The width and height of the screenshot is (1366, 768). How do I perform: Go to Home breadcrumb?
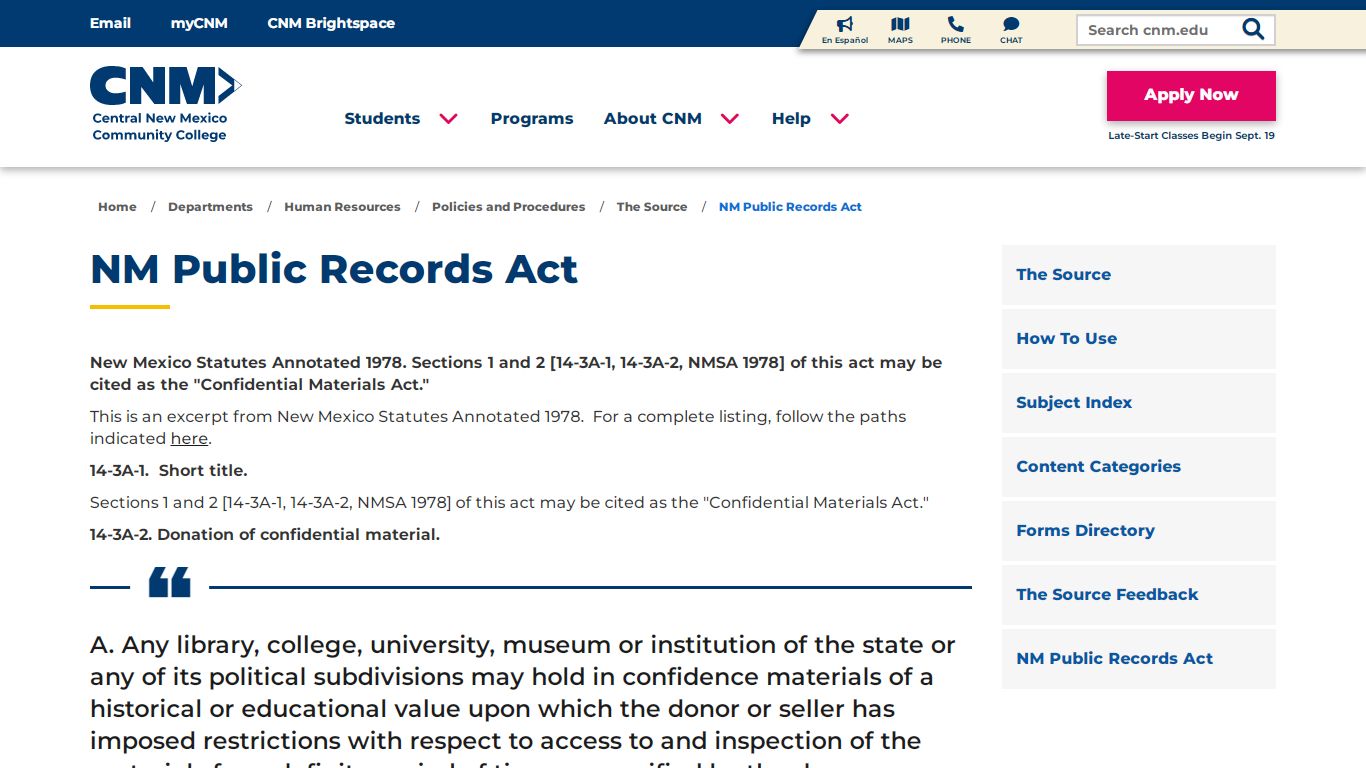point(117,207)
